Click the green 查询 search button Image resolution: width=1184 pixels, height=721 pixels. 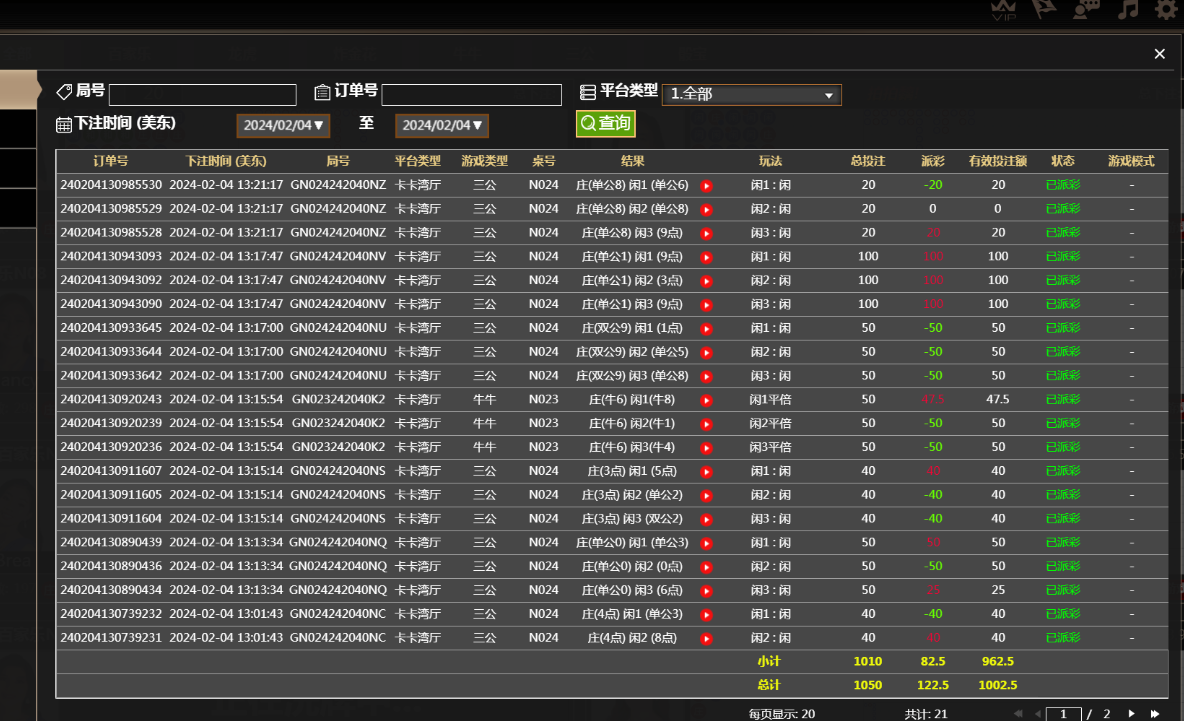coord(606,123)
